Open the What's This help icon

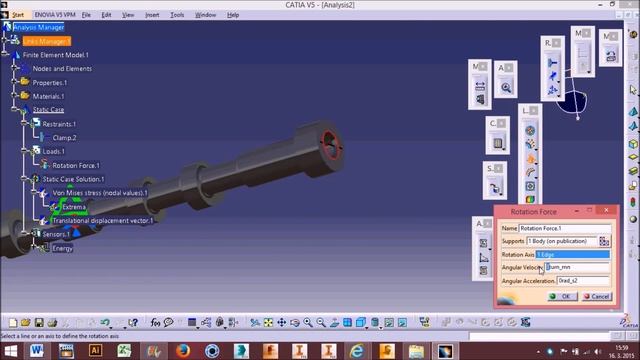[x=133, y=323]
